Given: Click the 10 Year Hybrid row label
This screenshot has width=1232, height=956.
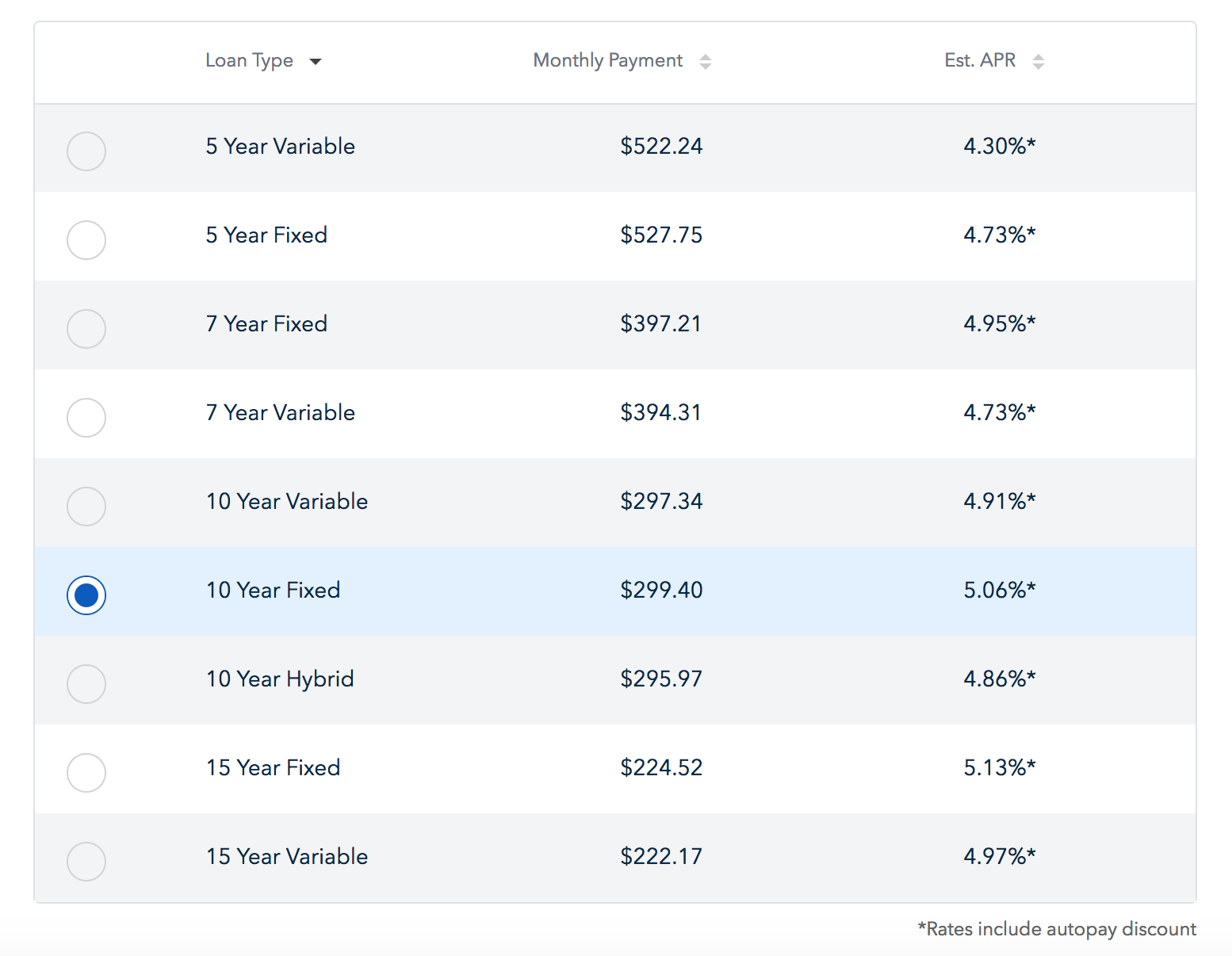Looking at the screenshot, I should click(280, 679).
